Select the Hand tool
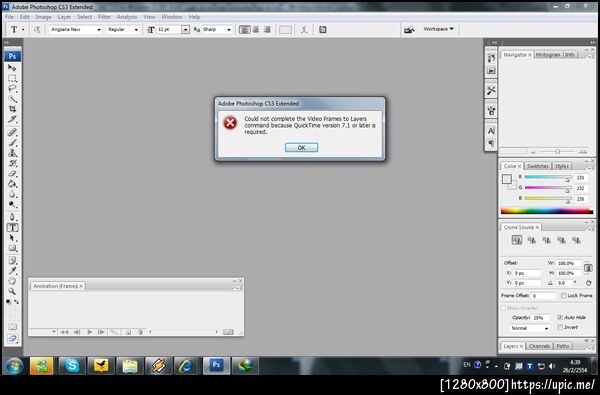This screenshot has width=600, height=395. coord(12,281)
